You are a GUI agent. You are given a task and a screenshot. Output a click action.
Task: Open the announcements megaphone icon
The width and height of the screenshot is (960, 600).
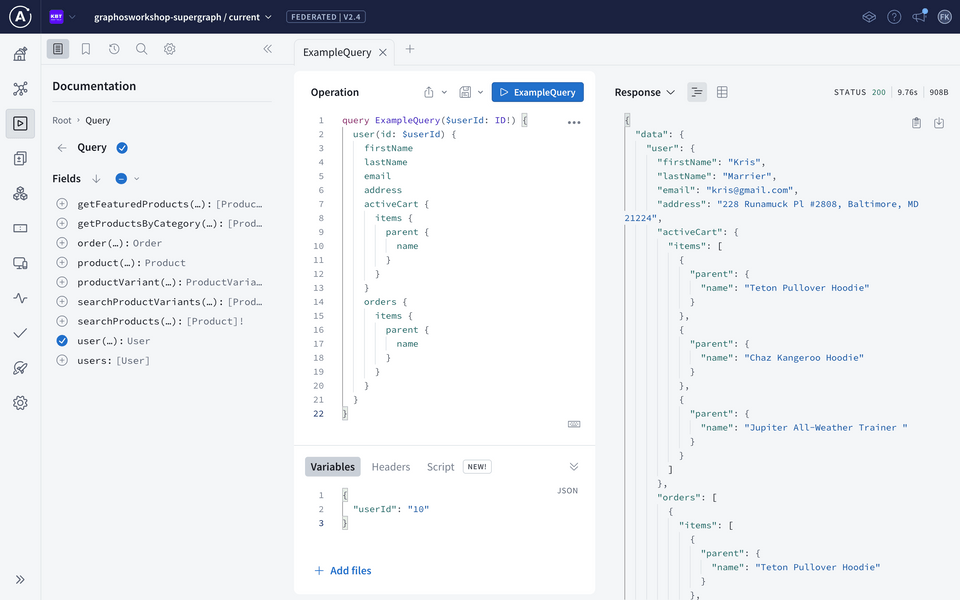[920, 17]
